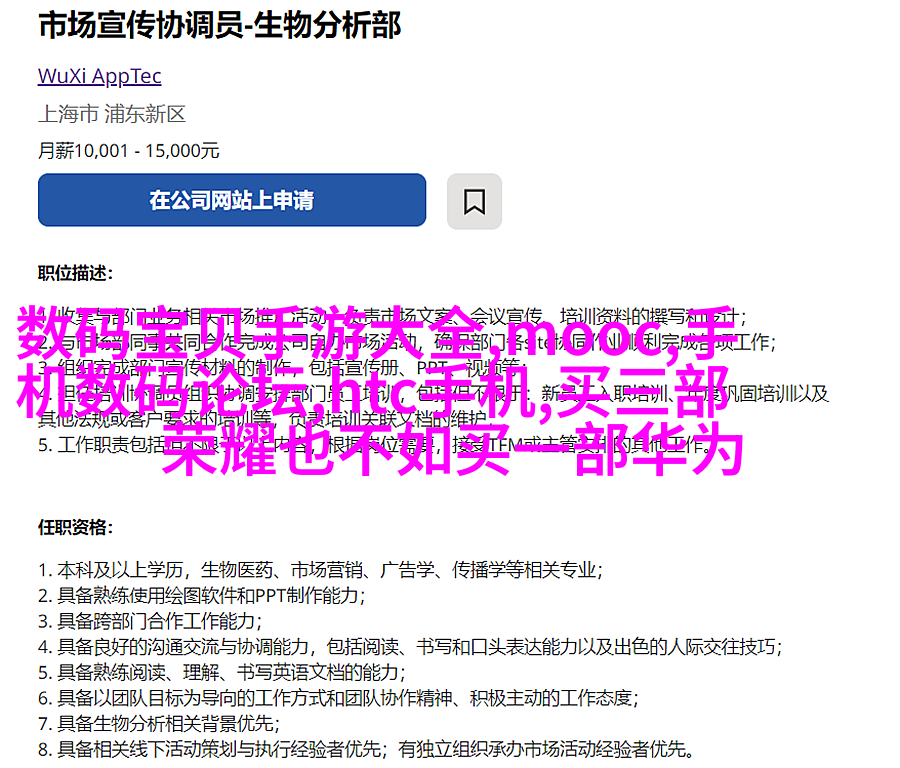Click the salary text 月薪10,001 - 15,000元
The width and height of the screenshot is (900, 768).
[x=129, y=151]
